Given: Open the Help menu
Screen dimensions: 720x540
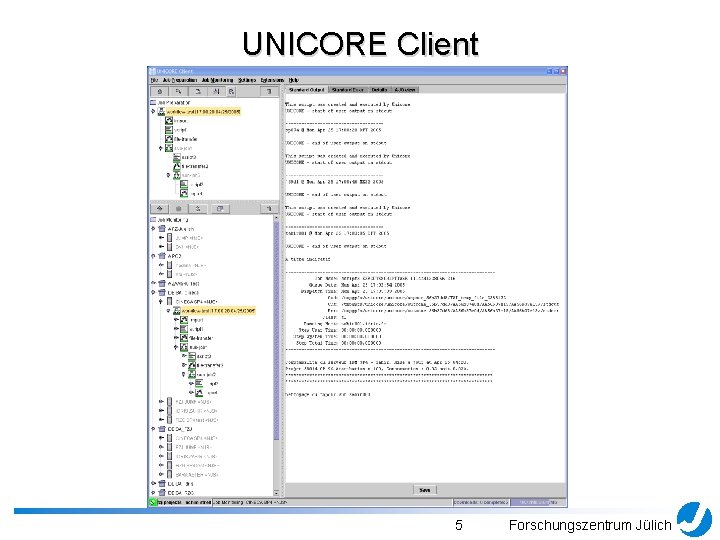Looking at the screenshot, I should (x=293, y=80).
